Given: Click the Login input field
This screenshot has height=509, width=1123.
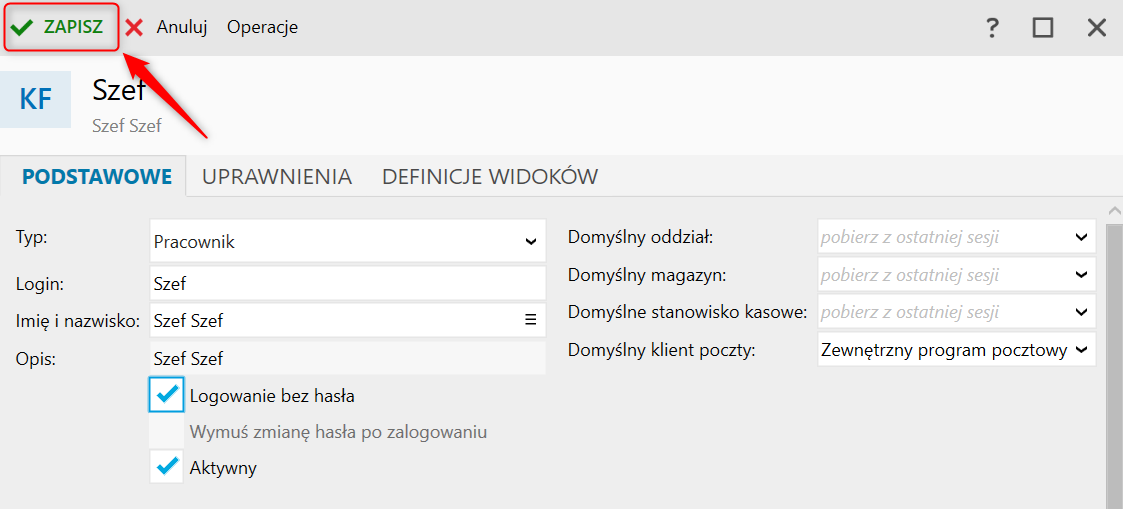Looking at the screenshot, I should point(348,283).
